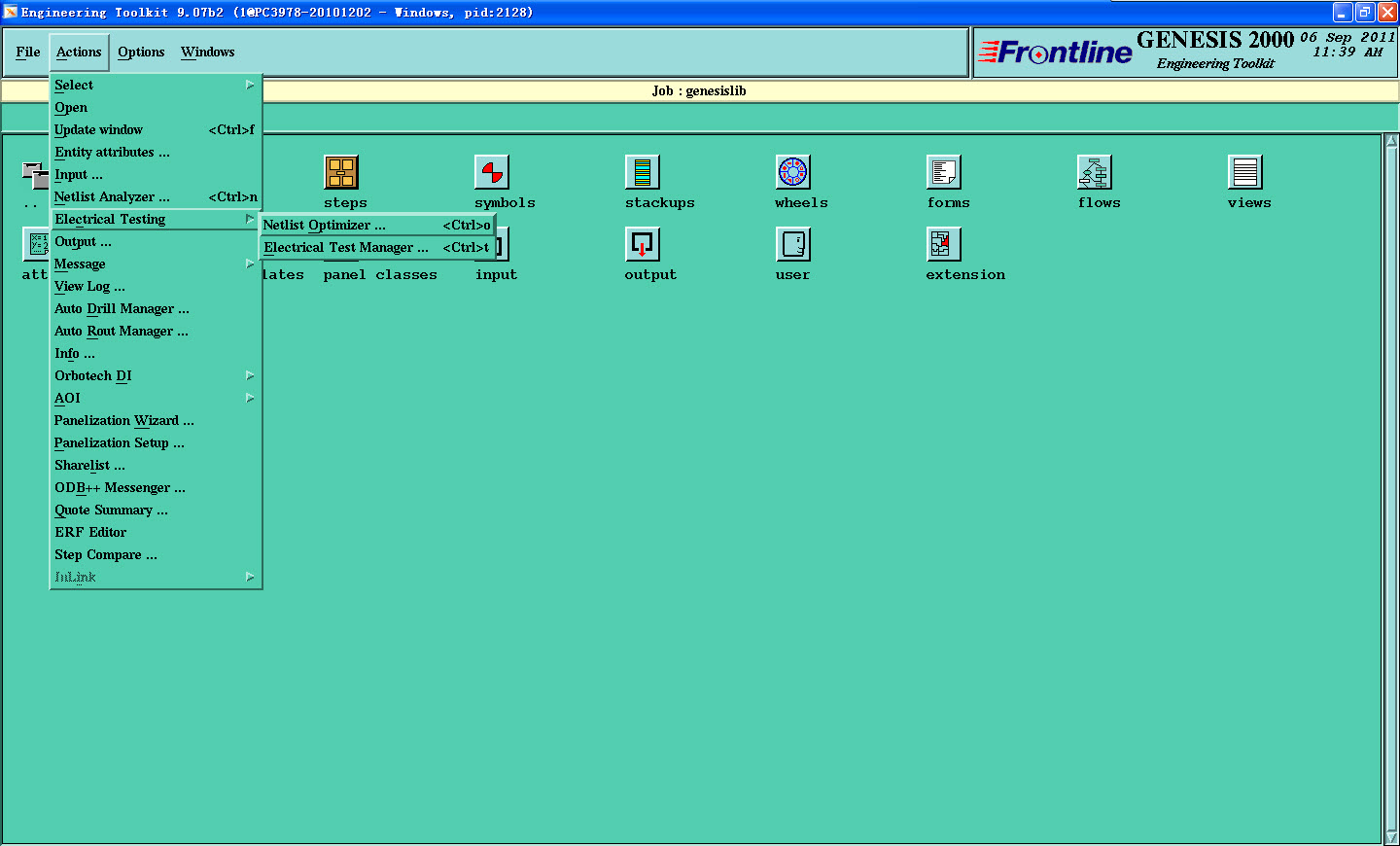Click the Frontline logo
The image size is (1400, 846).
tap(1056, 52)
